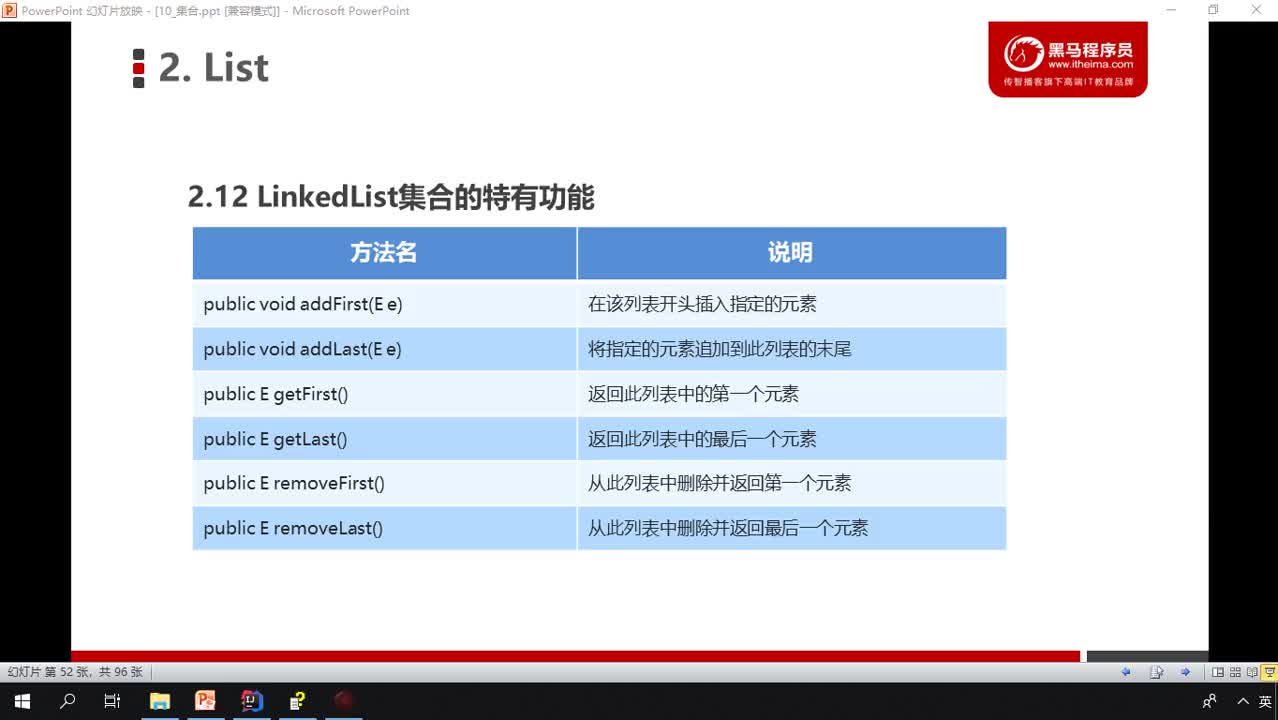Image resolution: width=1278 pixels, height=720 pixels.
Task: Open Windows taskbar search
Action: [68, 701]
